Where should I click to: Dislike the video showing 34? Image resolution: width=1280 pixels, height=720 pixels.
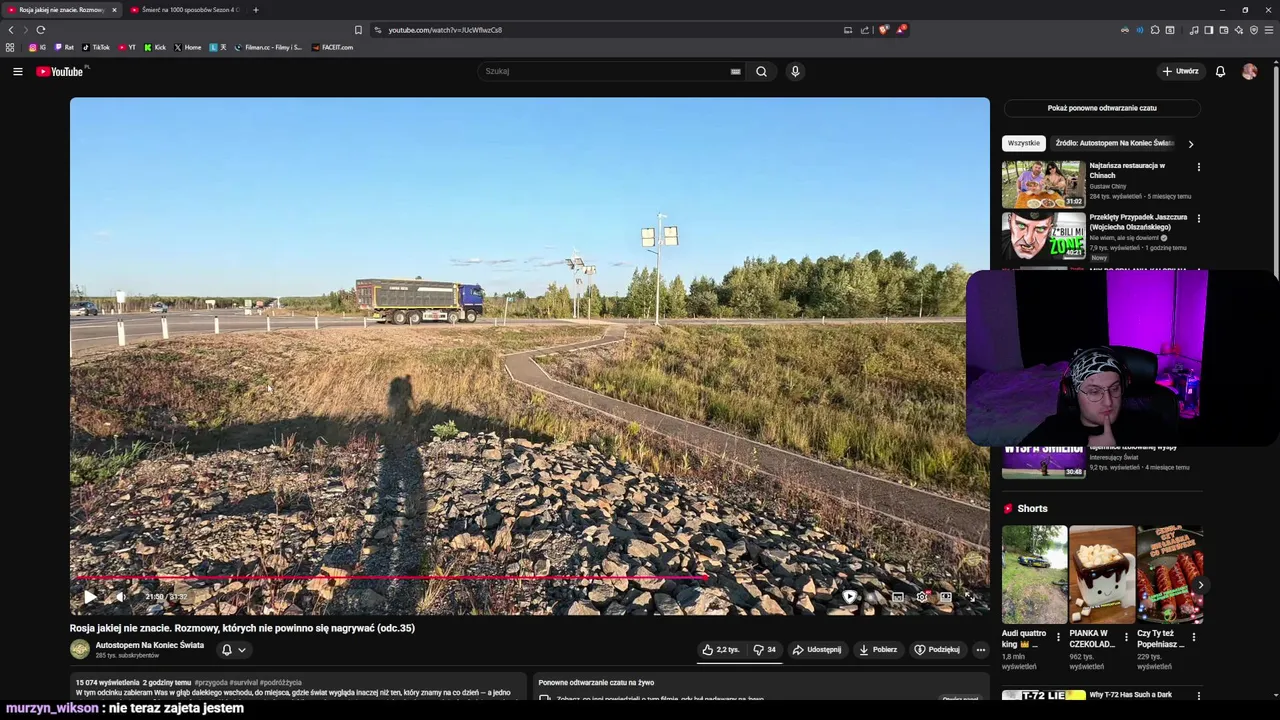[765, 649]
